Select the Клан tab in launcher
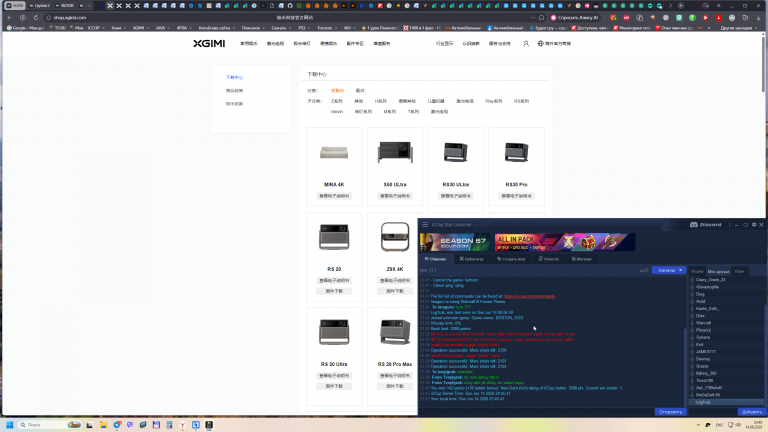 739,271
